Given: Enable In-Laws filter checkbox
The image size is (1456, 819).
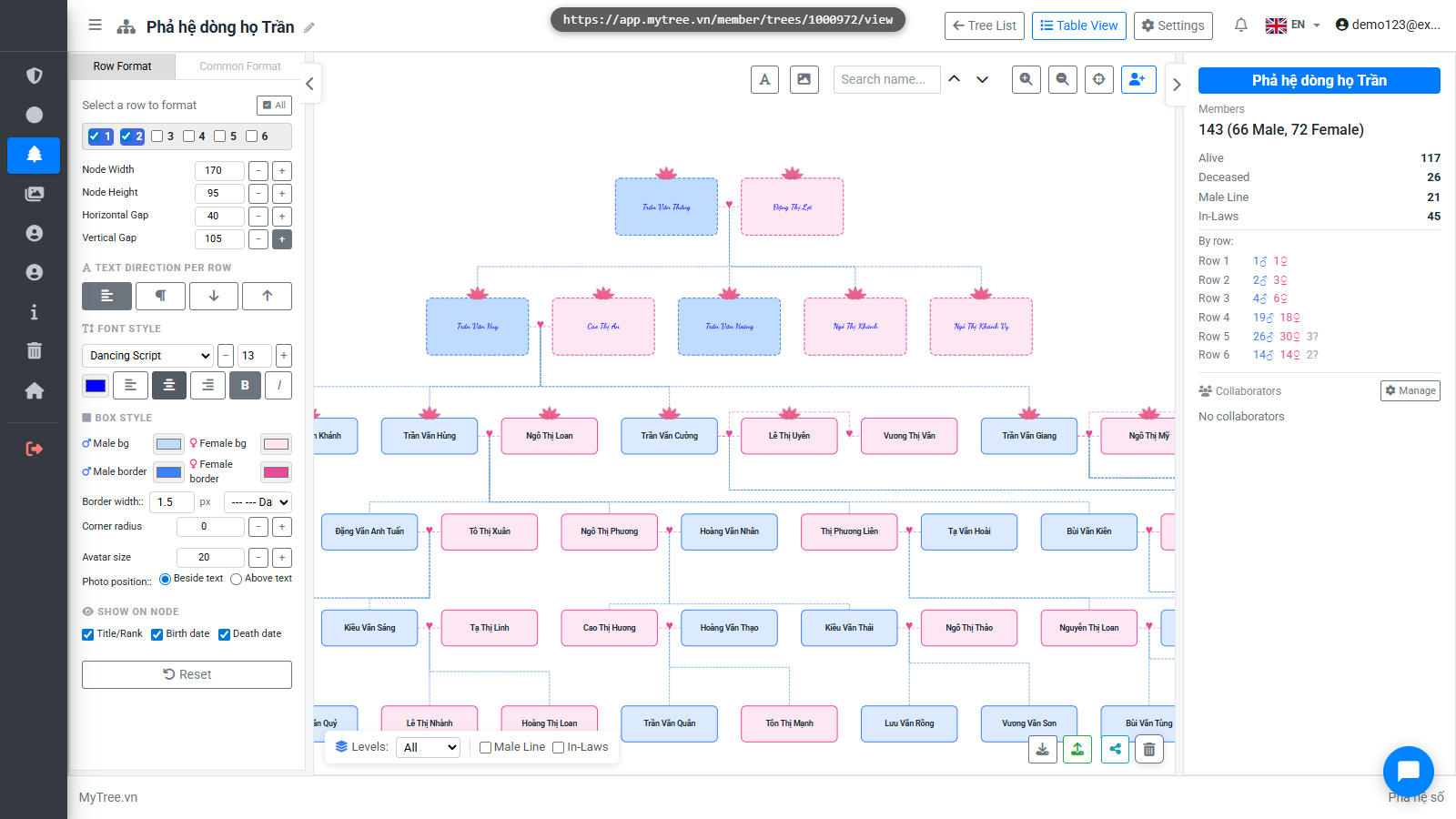Looking at the screenshot, I should pos(559,747).
